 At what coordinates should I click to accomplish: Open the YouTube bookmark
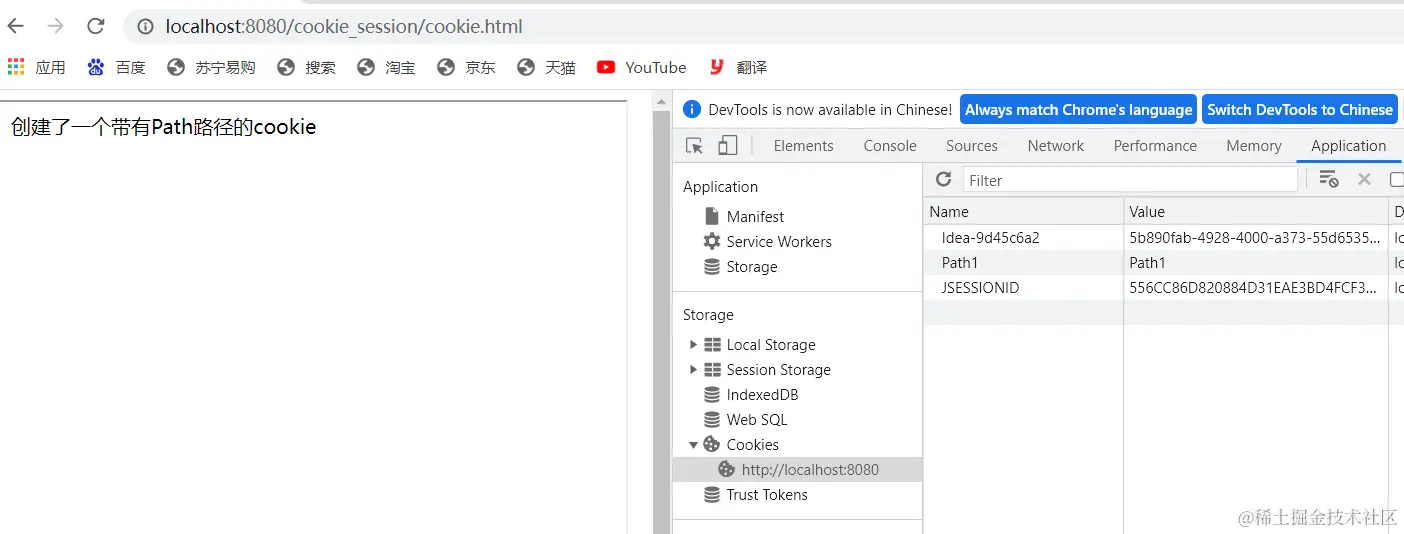pos(641,67)
